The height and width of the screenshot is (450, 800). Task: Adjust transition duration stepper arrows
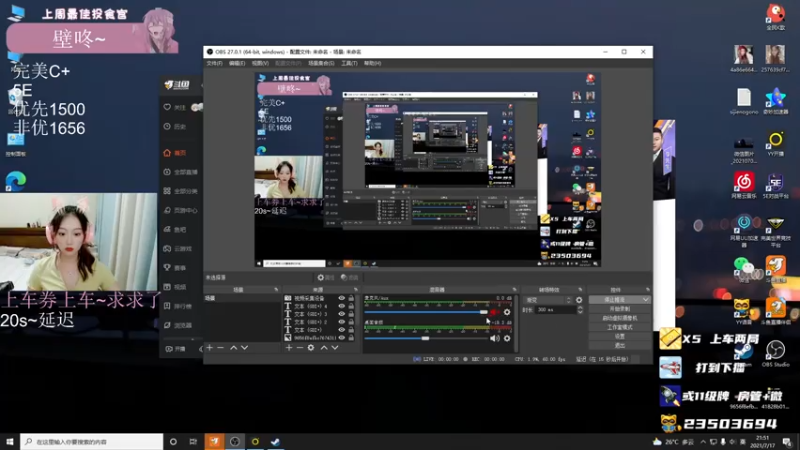pyautogui.click(x=580, y=310)
